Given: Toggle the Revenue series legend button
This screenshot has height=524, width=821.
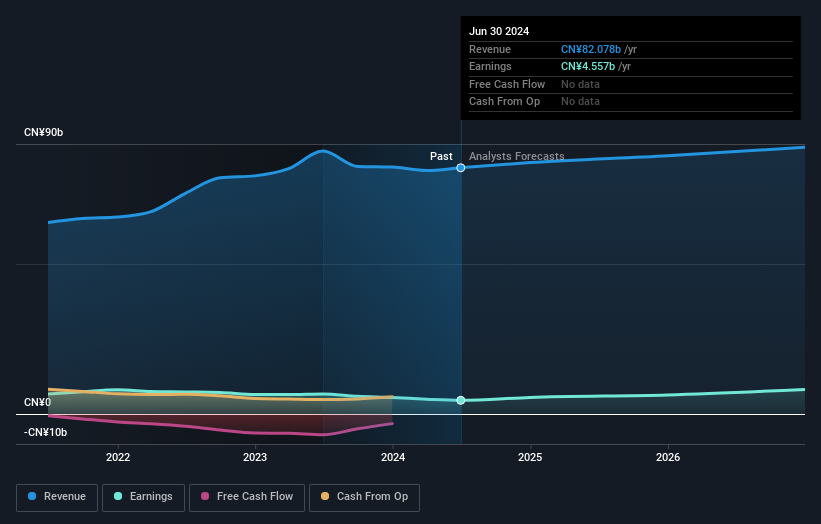Looking at the screenshot, I should [x=57, y=497].
